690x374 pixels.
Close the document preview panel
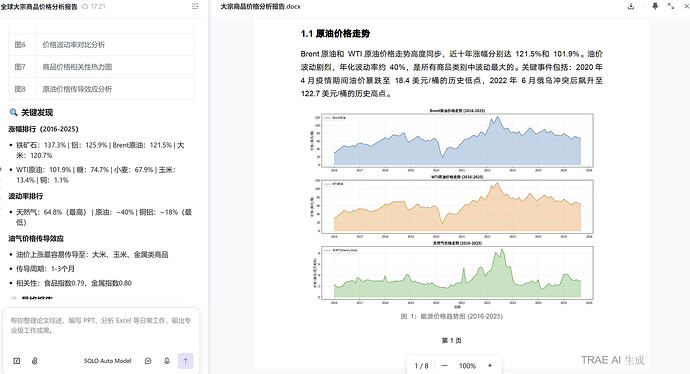pyautogui.click(x=686, y=6)
